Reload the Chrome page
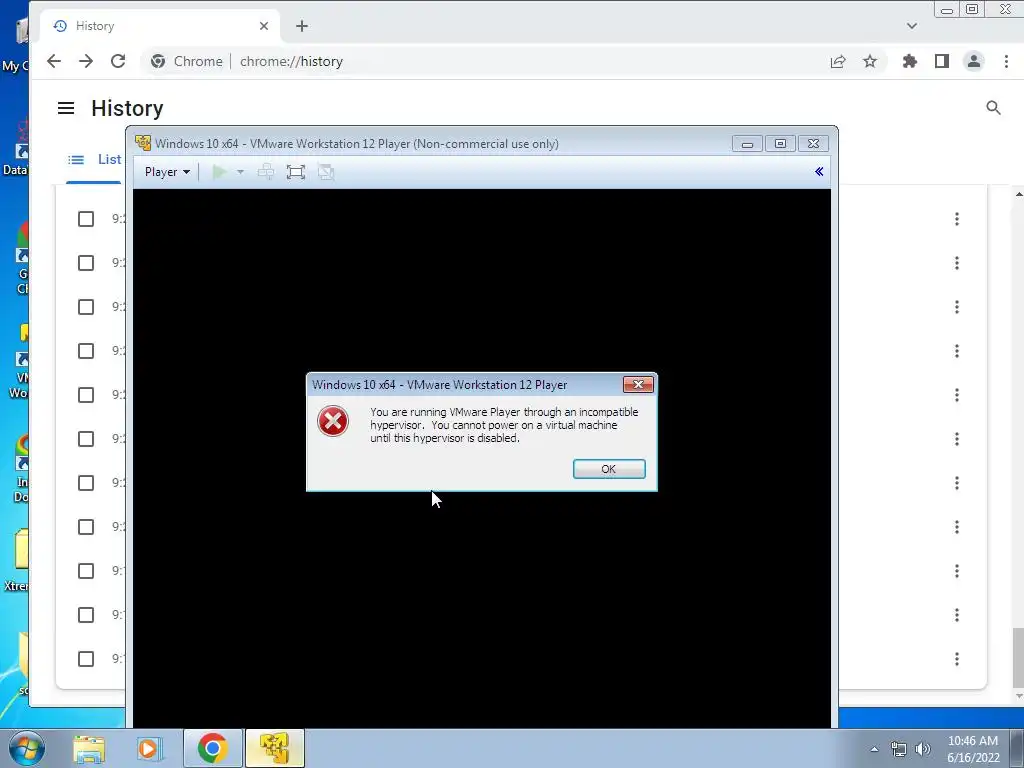 pos(118,61)
